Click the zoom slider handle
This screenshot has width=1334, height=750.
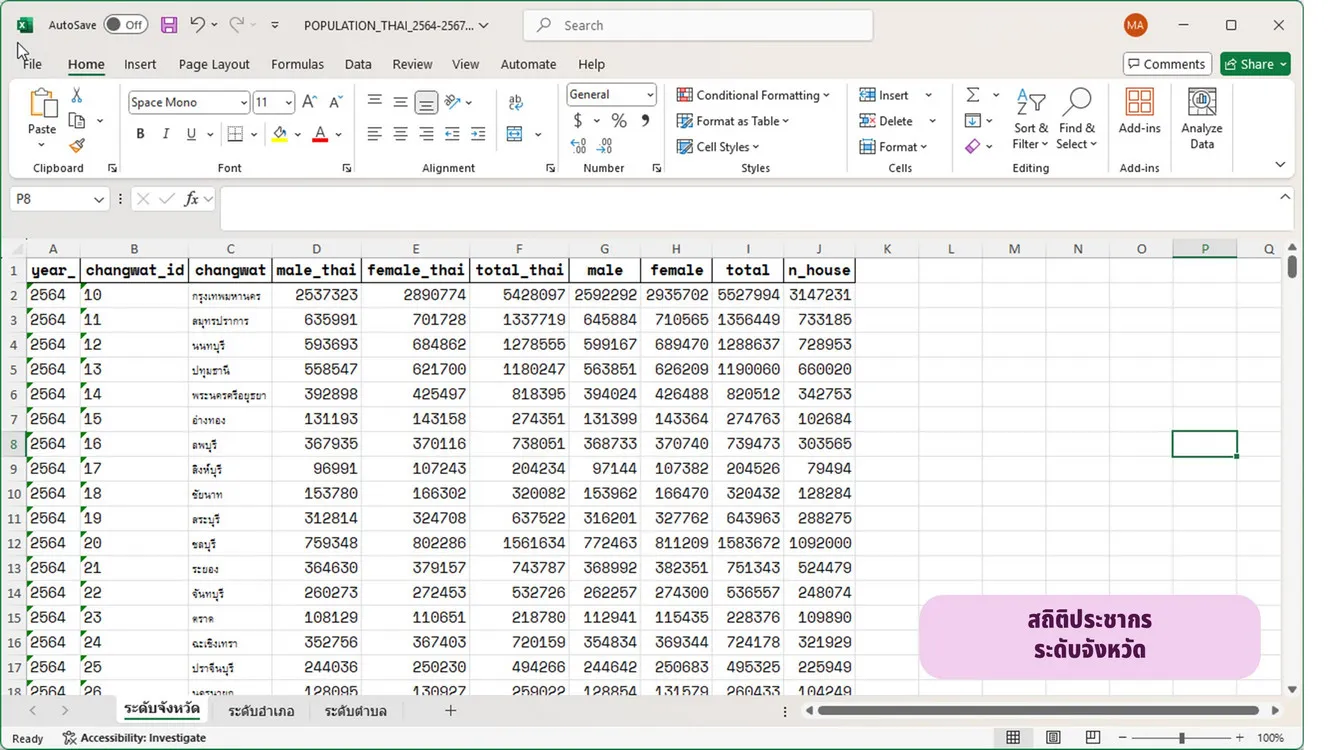coord(1181,738)
